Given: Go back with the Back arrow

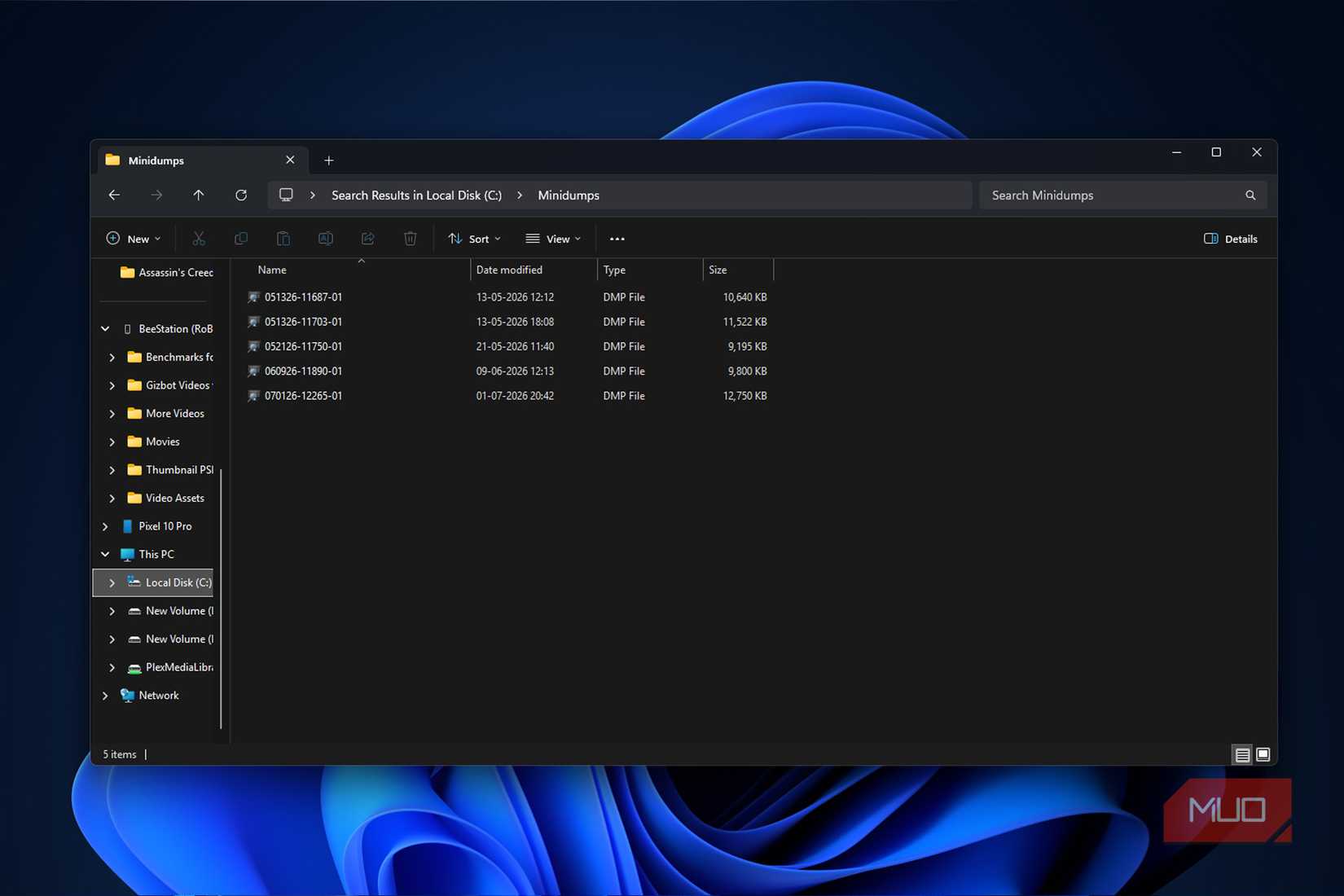Looking at the screenshot, I should click(114, 195).
